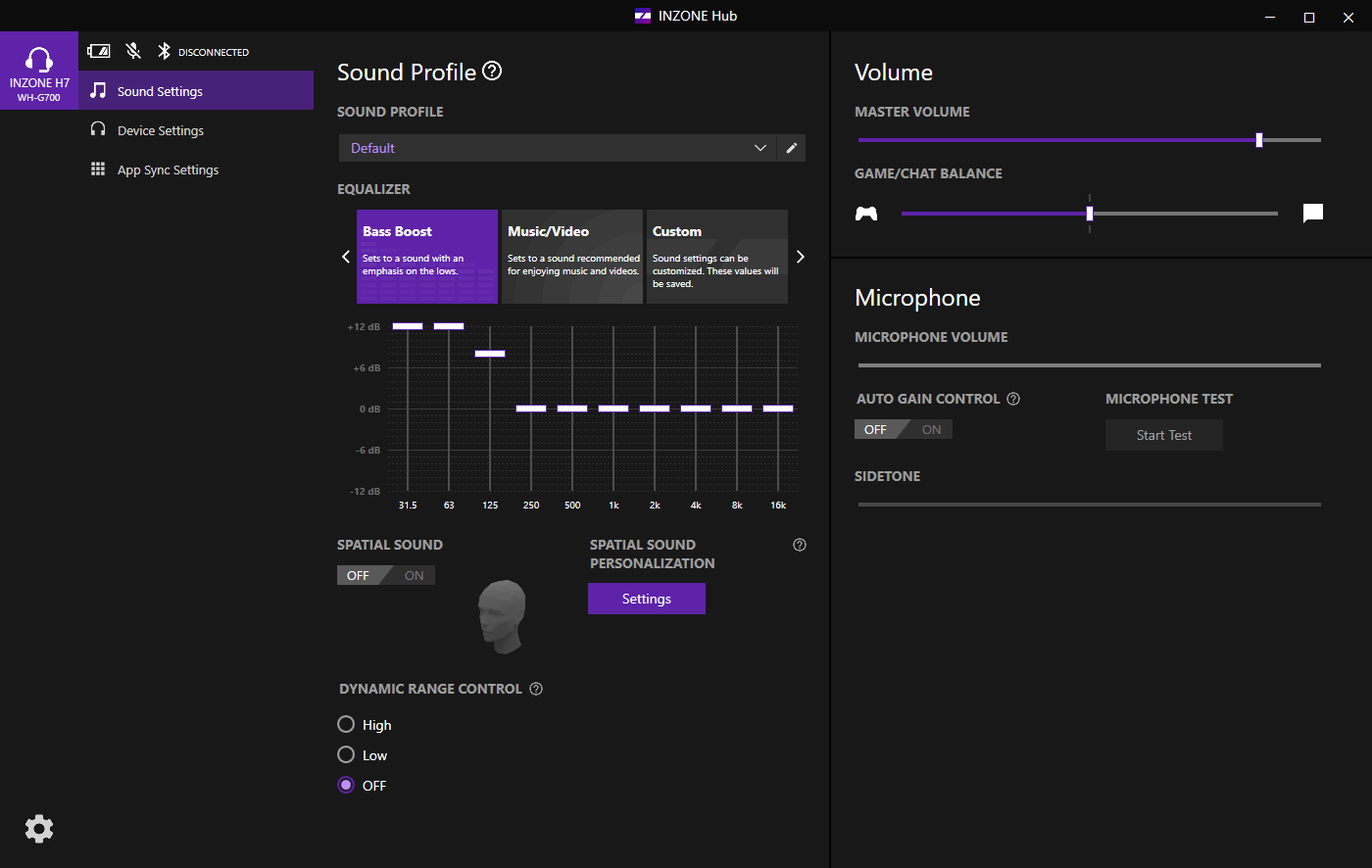Open the Spatial Sound Personalization help icon
The image size is (1372, 868).
click(x=800, y=545)
